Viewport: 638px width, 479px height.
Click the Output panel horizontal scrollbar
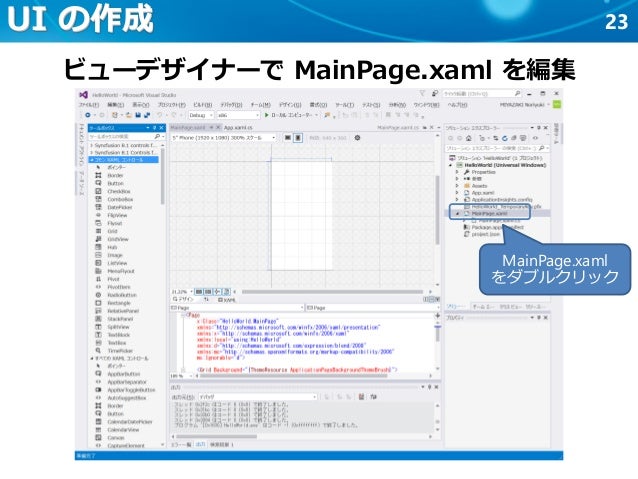pyautogui.click(x=217, y=437)
